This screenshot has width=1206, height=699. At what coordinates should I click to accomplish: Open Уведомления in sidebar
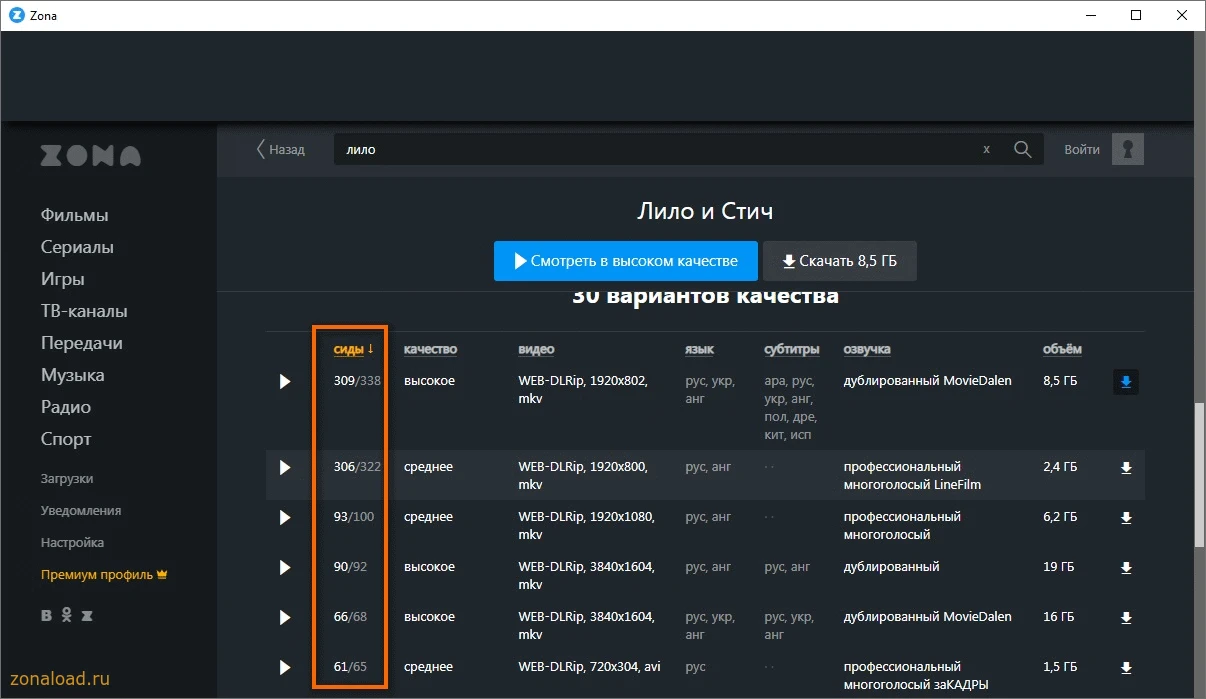pos(81,511)
